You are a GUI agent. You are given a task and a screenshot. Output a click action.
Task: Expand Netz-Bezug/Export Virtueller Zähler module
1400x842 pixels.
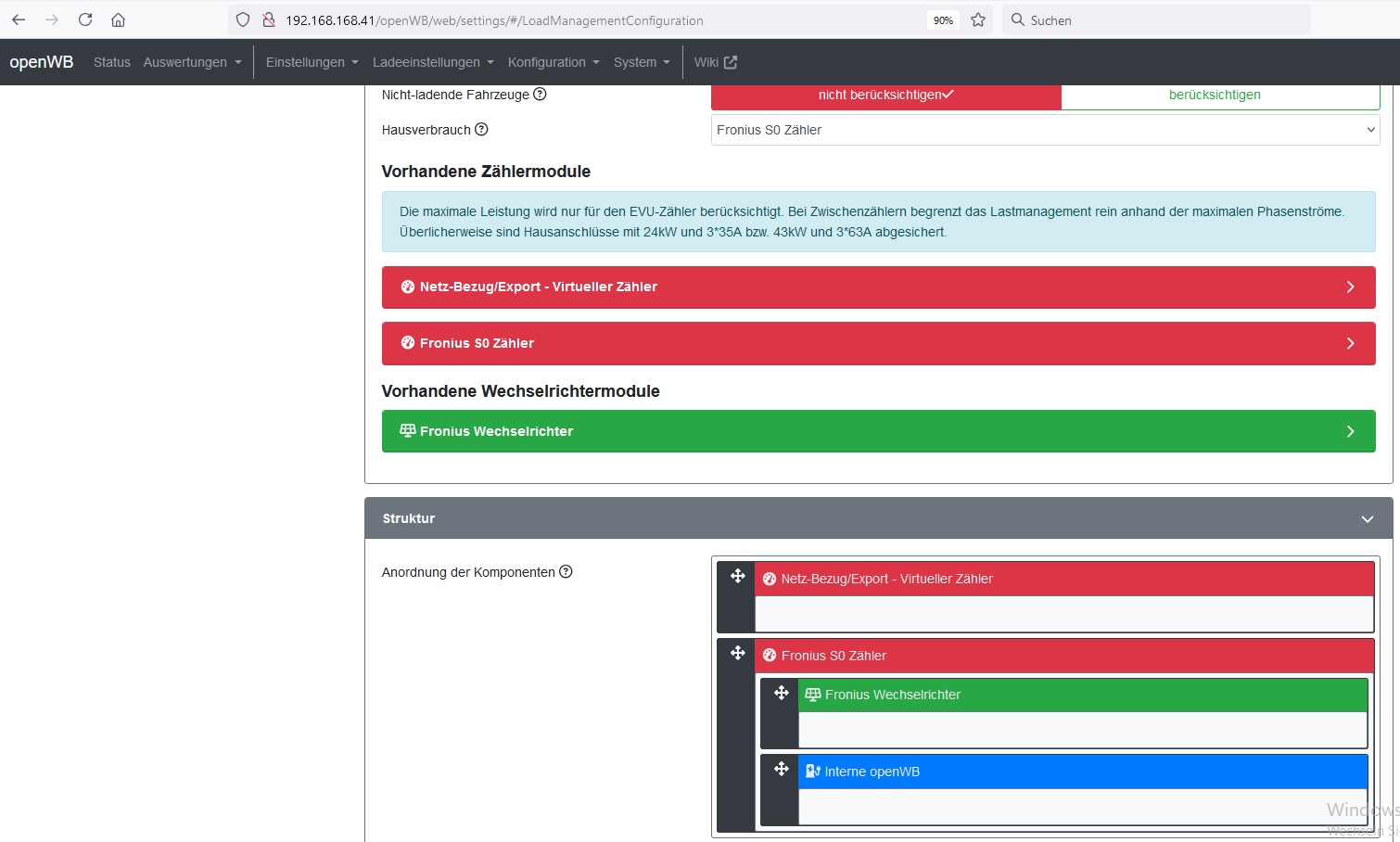pos(878,287)
